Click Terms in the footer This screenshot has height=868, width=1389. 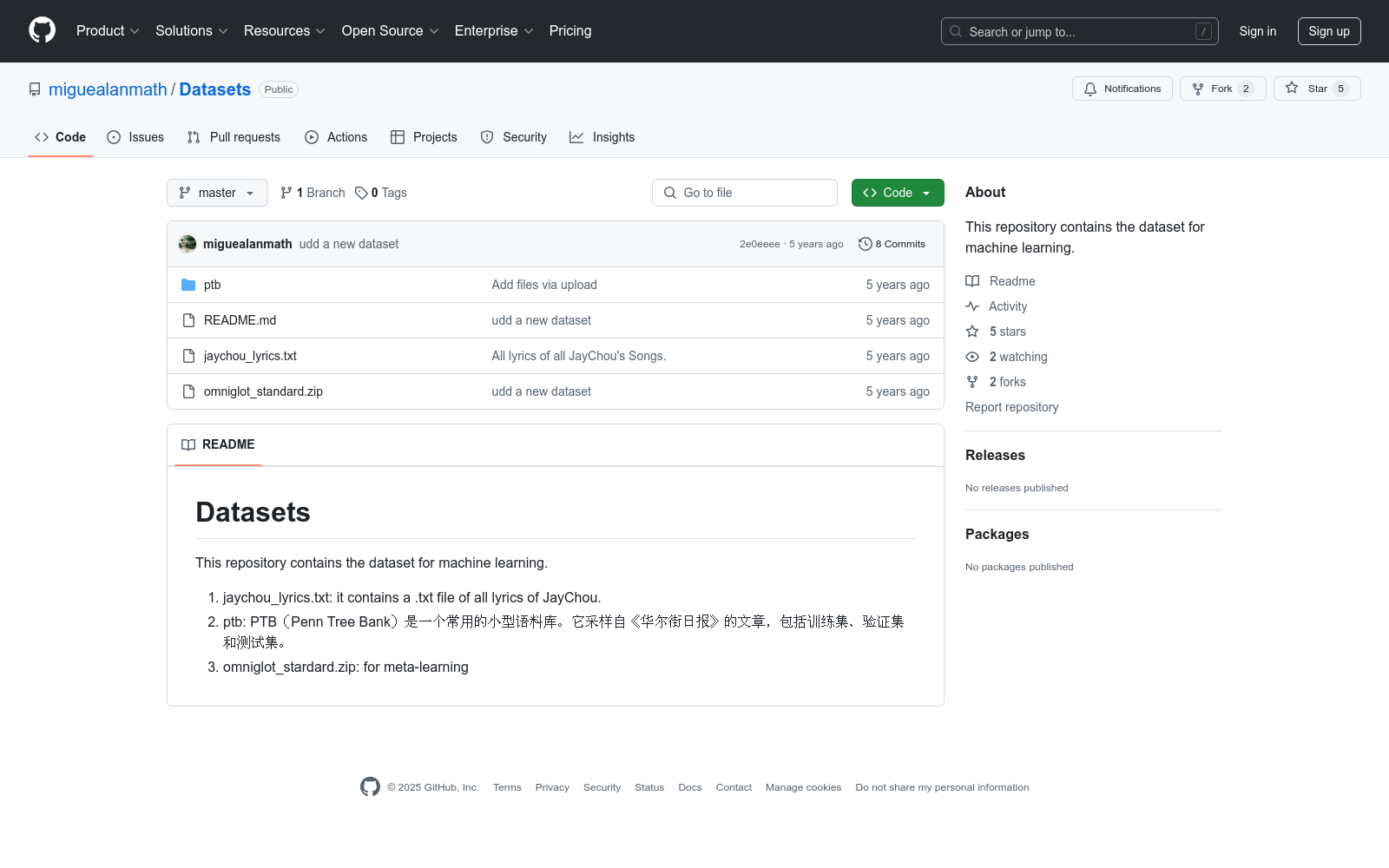(x=507, y=787)
